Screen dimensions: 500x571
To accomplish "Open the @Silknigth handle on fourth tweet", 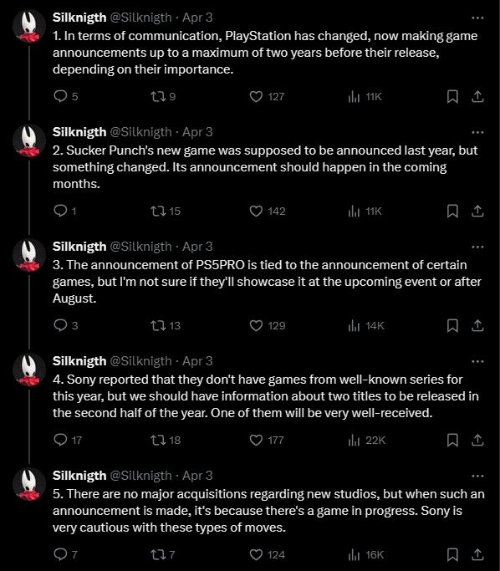I will (x=141, y=361).
